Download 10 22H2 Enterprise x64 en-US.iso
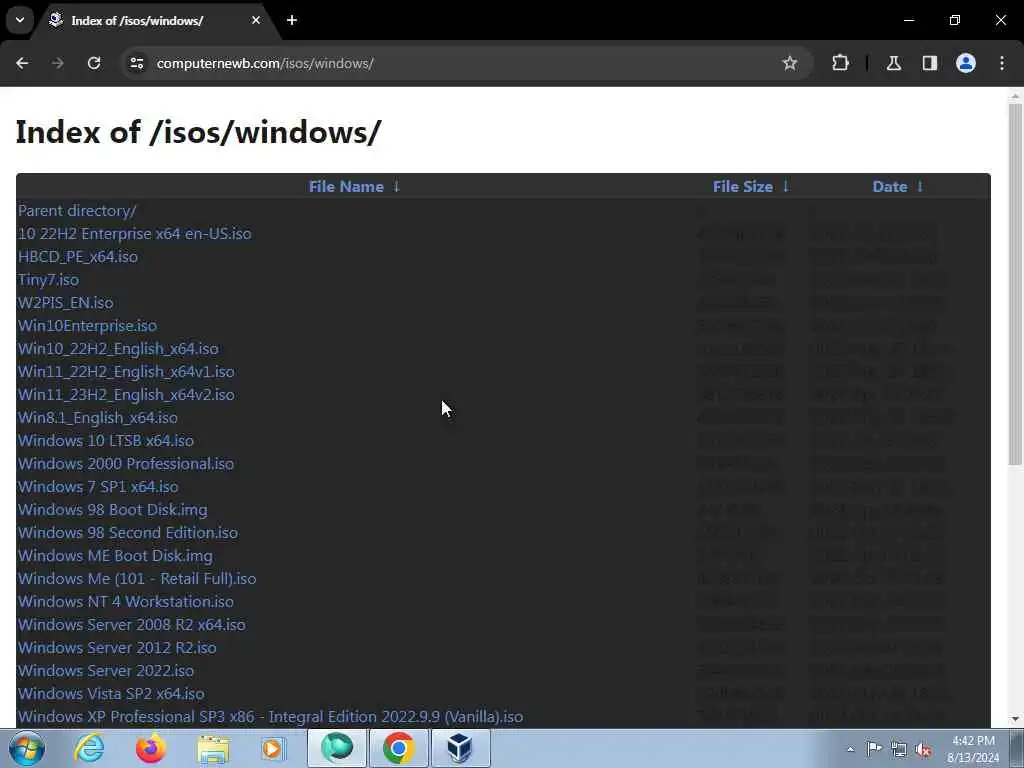 coord(135,234)
